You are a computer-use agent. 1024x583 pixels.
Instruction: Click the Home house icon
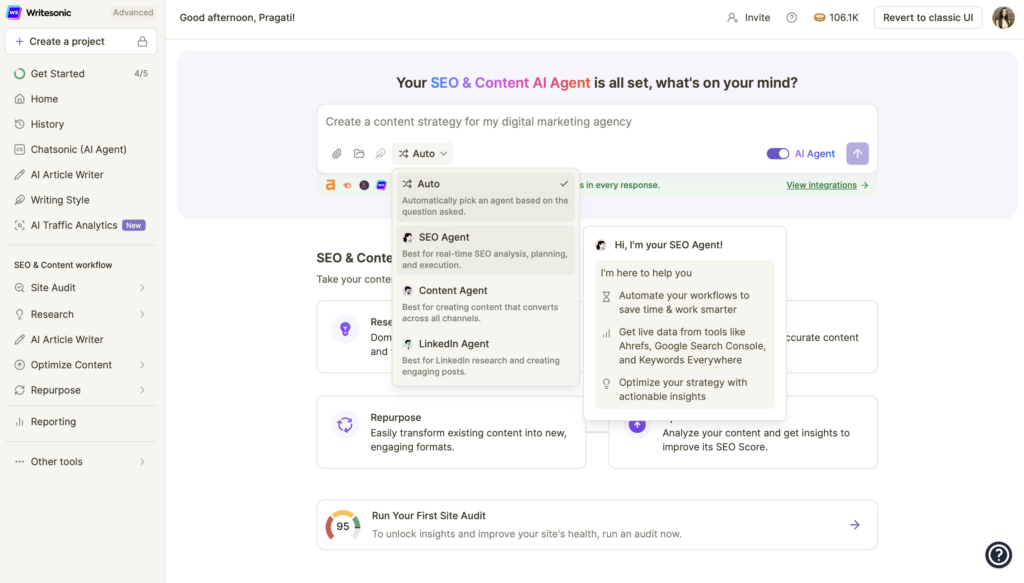pos(20,99)
